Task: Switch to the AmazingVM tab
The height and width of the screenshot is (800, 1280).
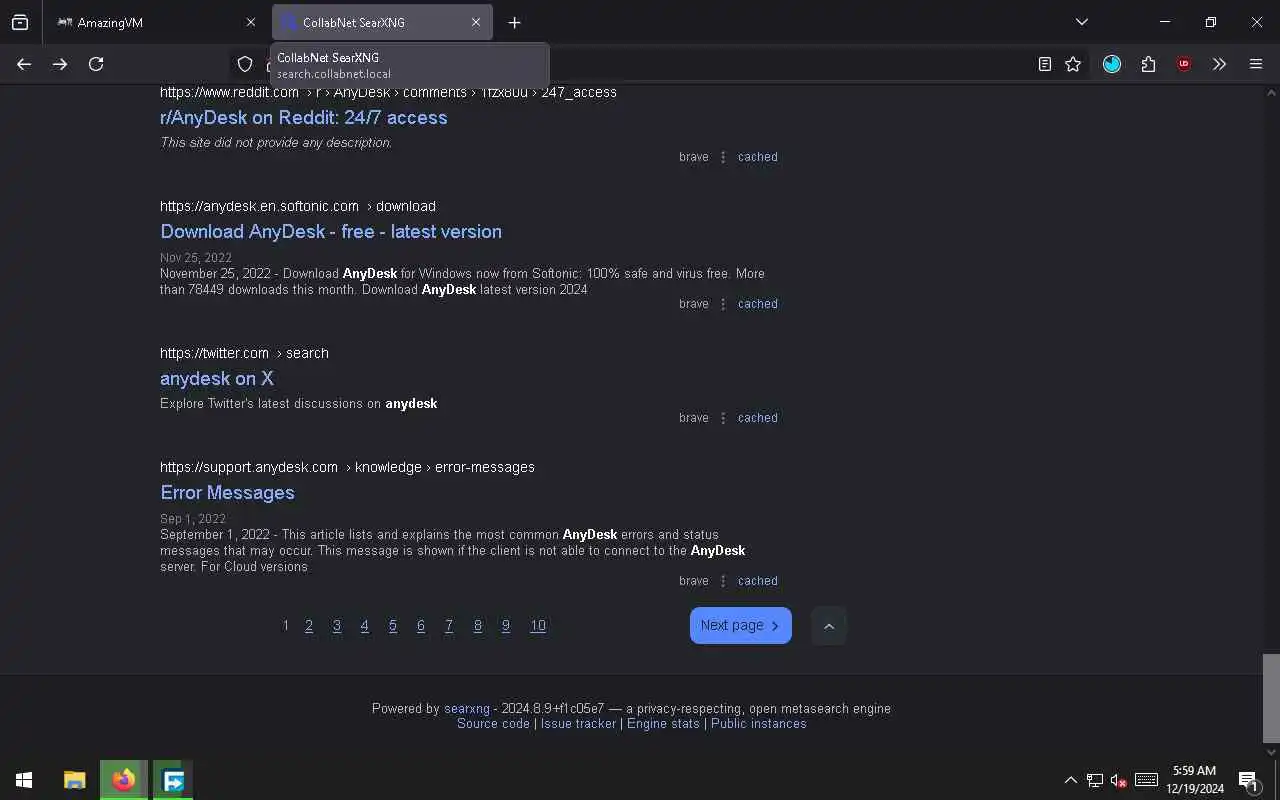Action: pyautogui.click(x=156, y=22)
